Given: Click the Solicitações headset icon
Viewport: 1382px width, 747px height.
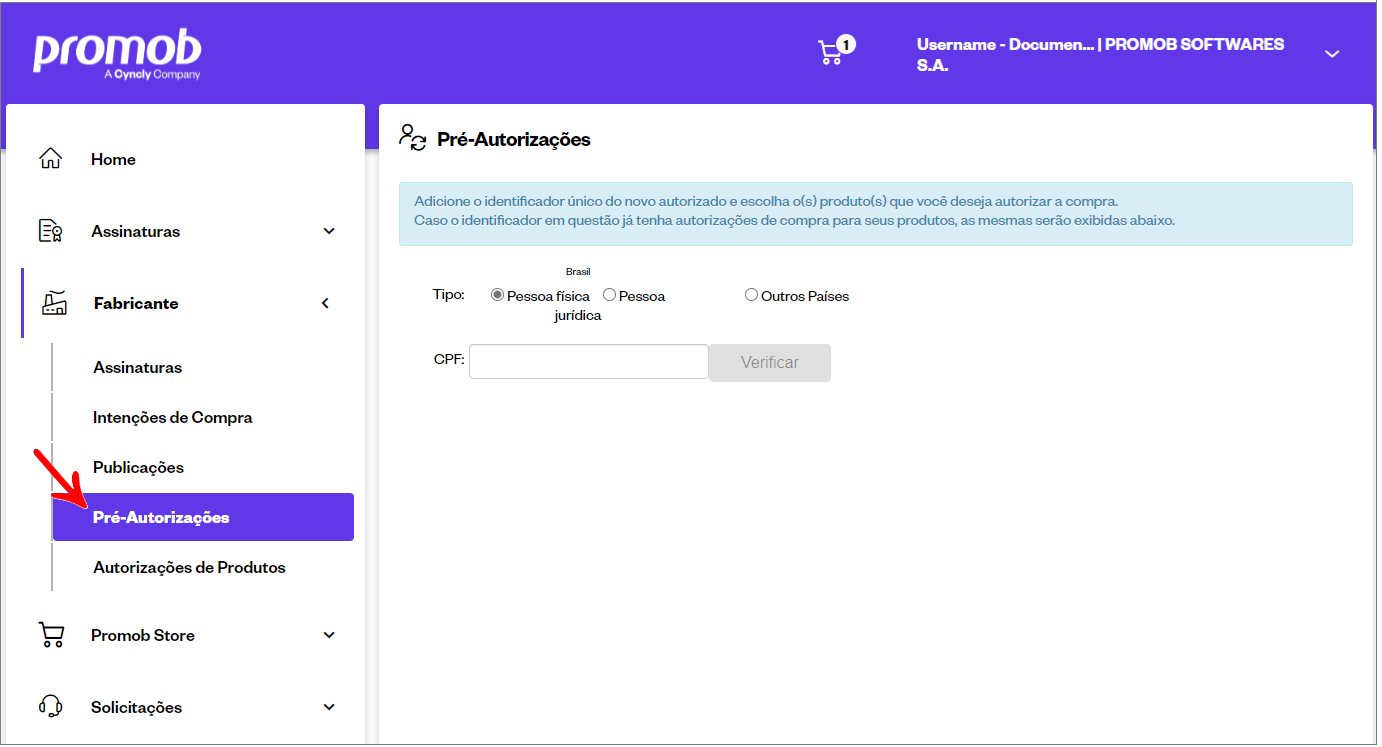Looking at the screenshot, I should [x=50, y=707].
